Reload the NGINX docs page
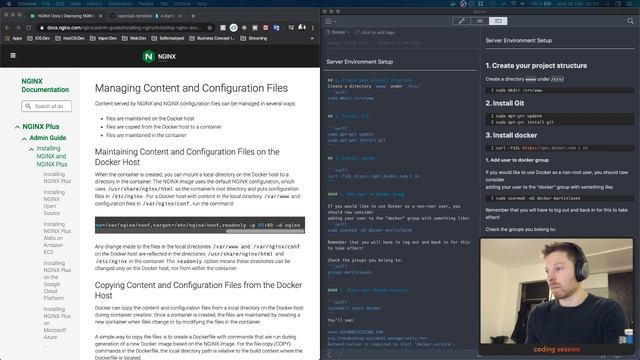Viewport: 640px width, 360px height. tap(29, 28)
